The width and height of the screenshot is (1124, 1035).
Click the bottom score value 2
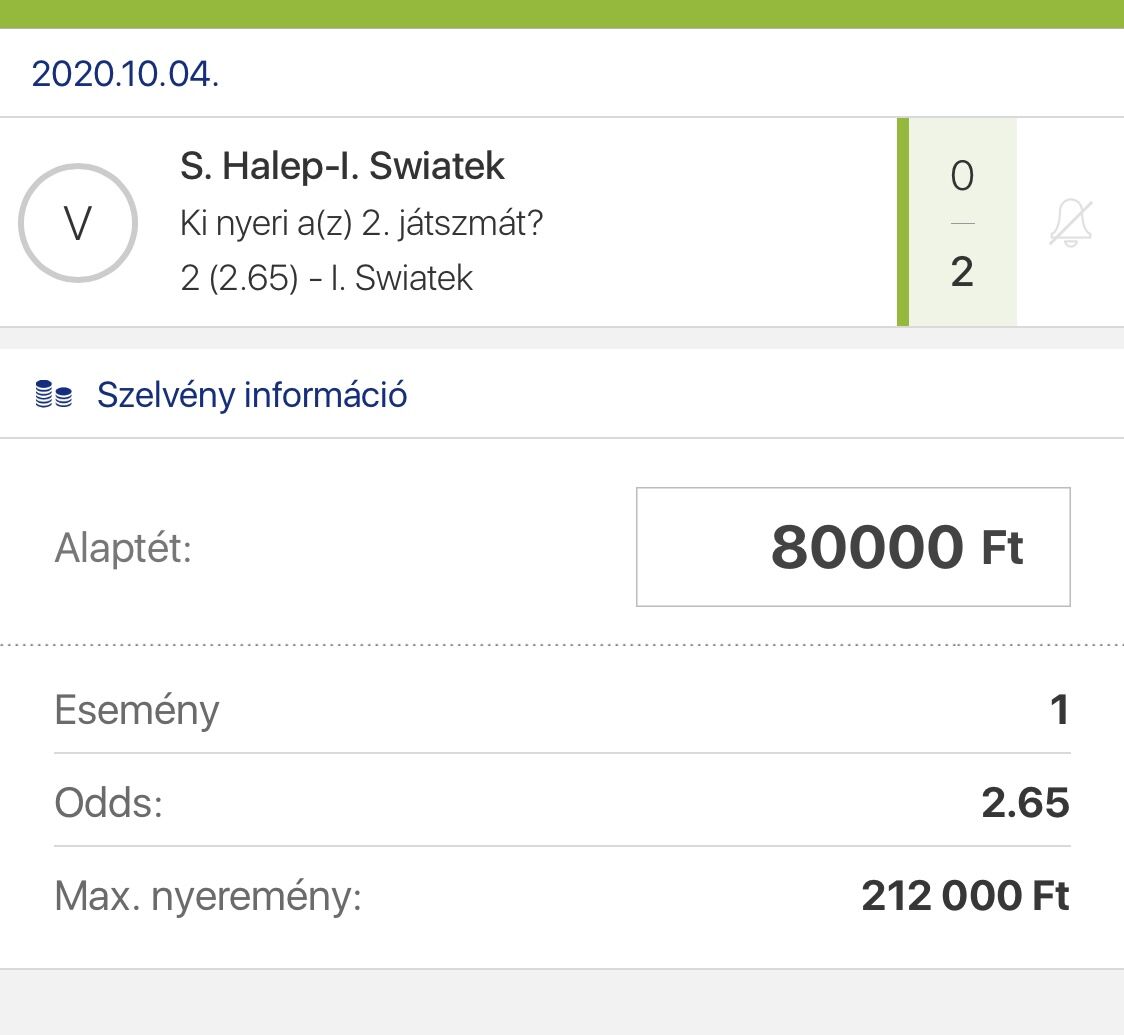(x=962, y=271)
